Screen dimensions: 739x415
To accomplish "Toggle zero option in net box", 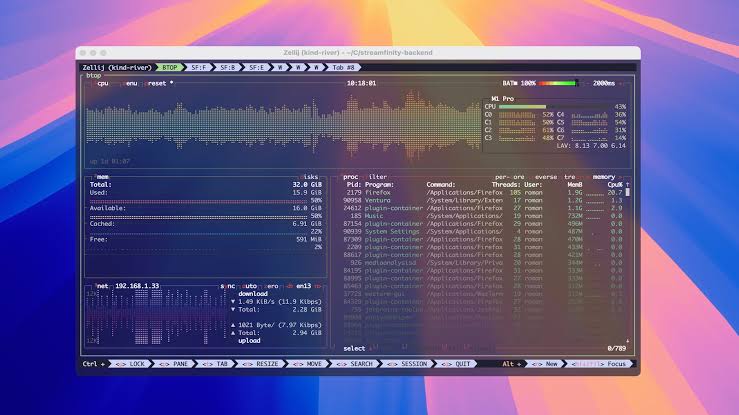I will click(x=271, y=286).
